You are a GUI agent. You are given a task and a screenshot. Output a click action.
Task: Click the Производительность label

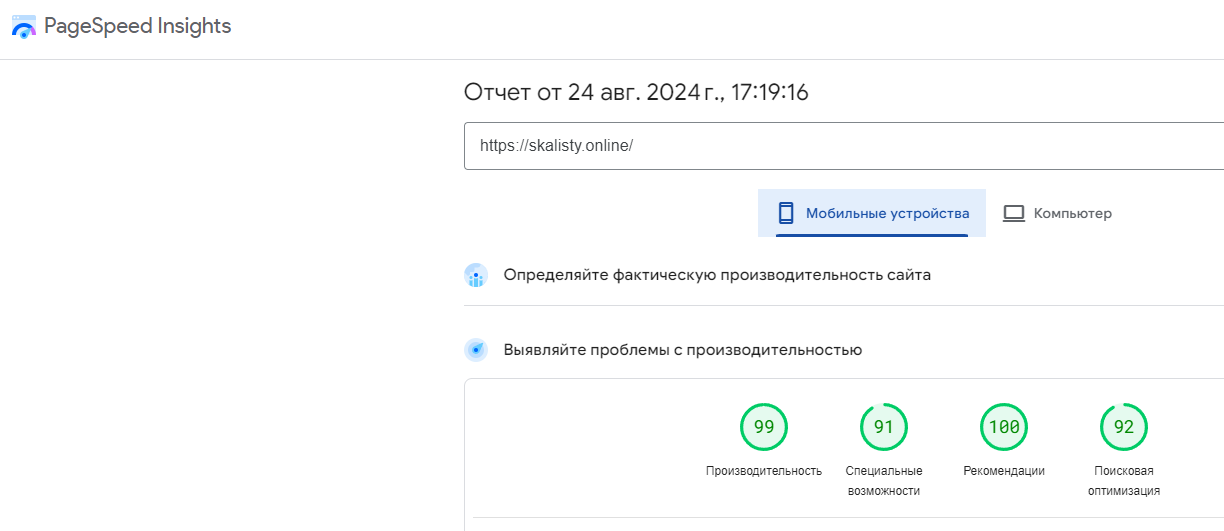pos(764,471)
